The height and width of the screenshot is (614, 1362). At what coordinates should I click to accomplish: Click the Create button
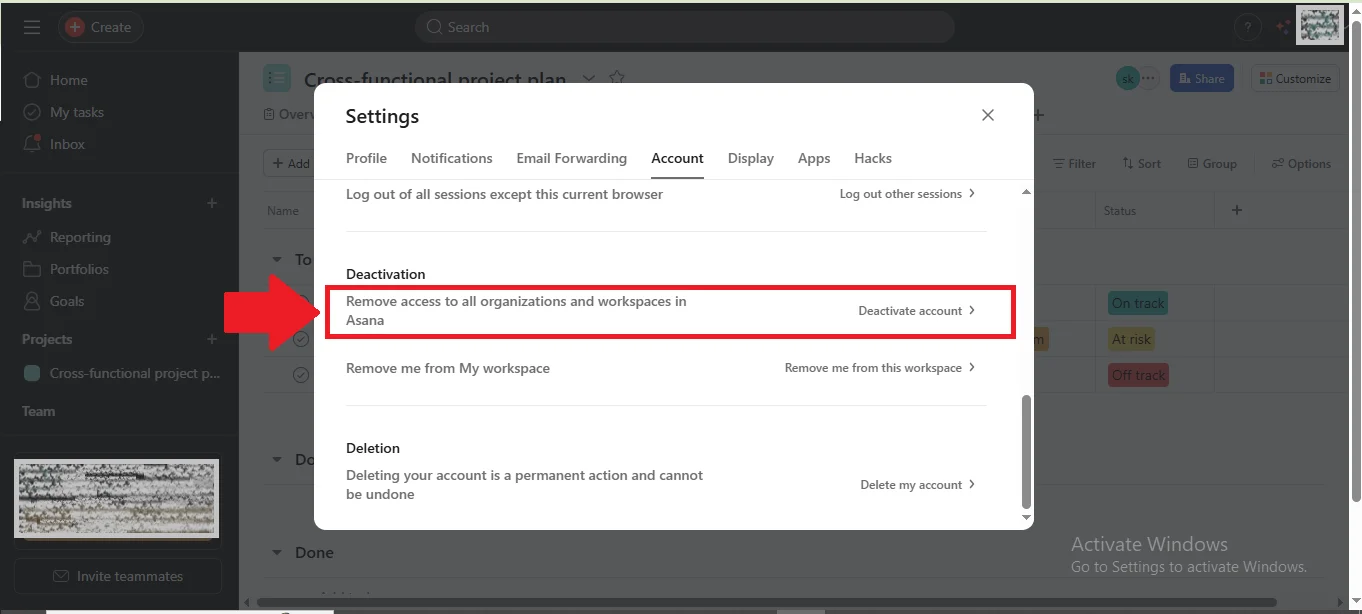click(x=100, y=27)
